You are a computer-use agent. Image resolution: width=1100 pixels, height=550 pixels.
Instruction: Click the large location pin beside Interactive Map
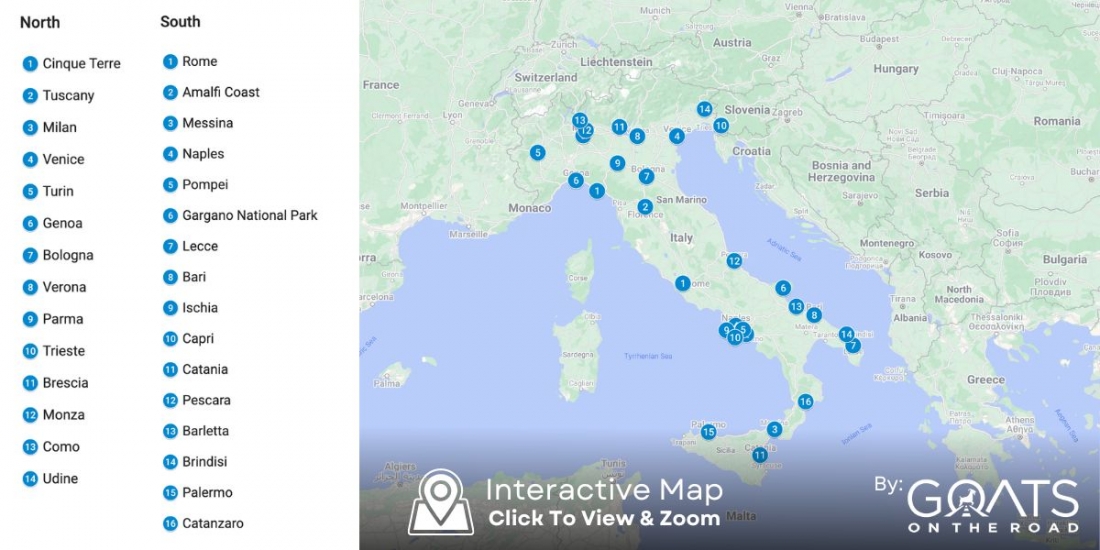[441, 501]
